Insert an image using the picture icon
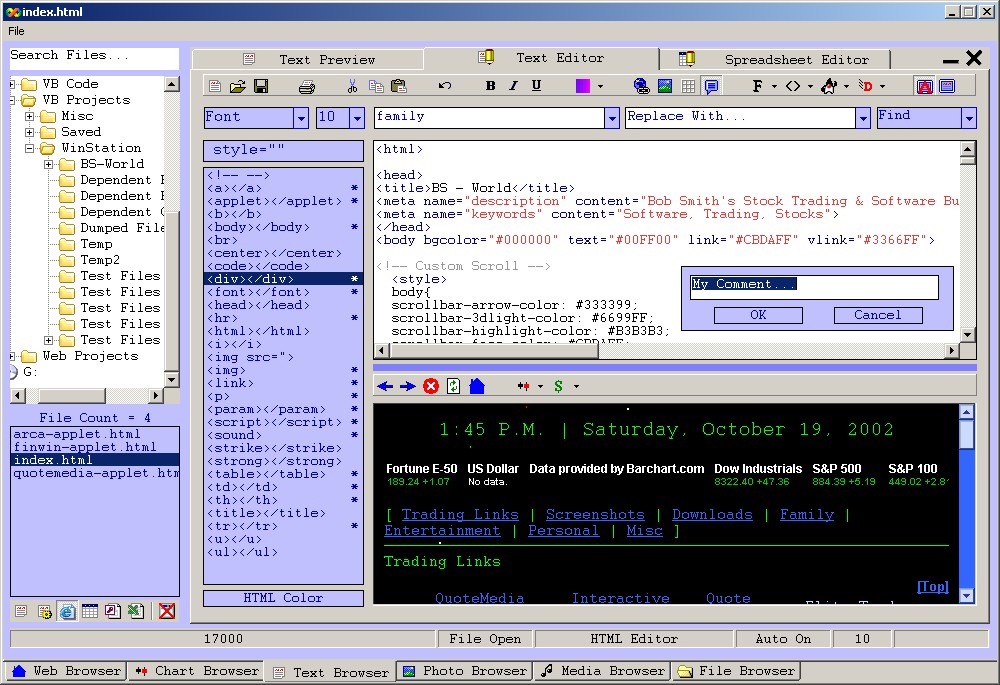Viewport: 1000px width, 685px height. 665,86
